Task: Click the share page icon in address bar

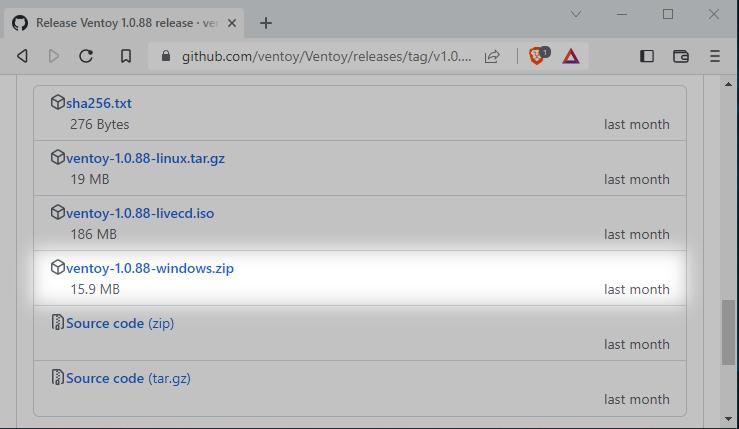Action: click(x=492, y=57)
